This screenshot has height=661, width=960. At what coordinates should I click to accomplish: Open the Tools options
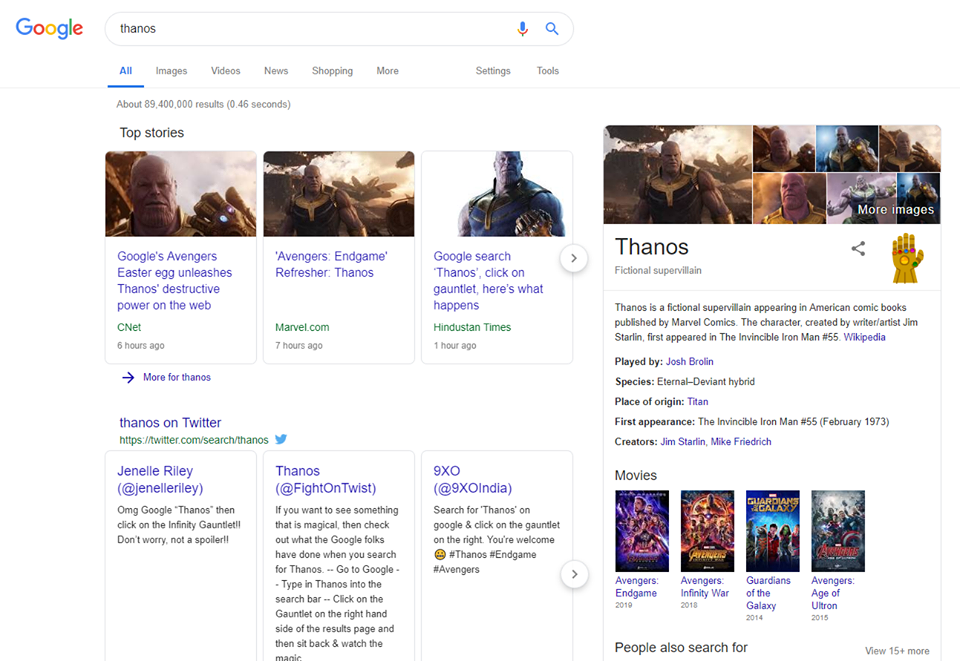[x=548, y=71]
